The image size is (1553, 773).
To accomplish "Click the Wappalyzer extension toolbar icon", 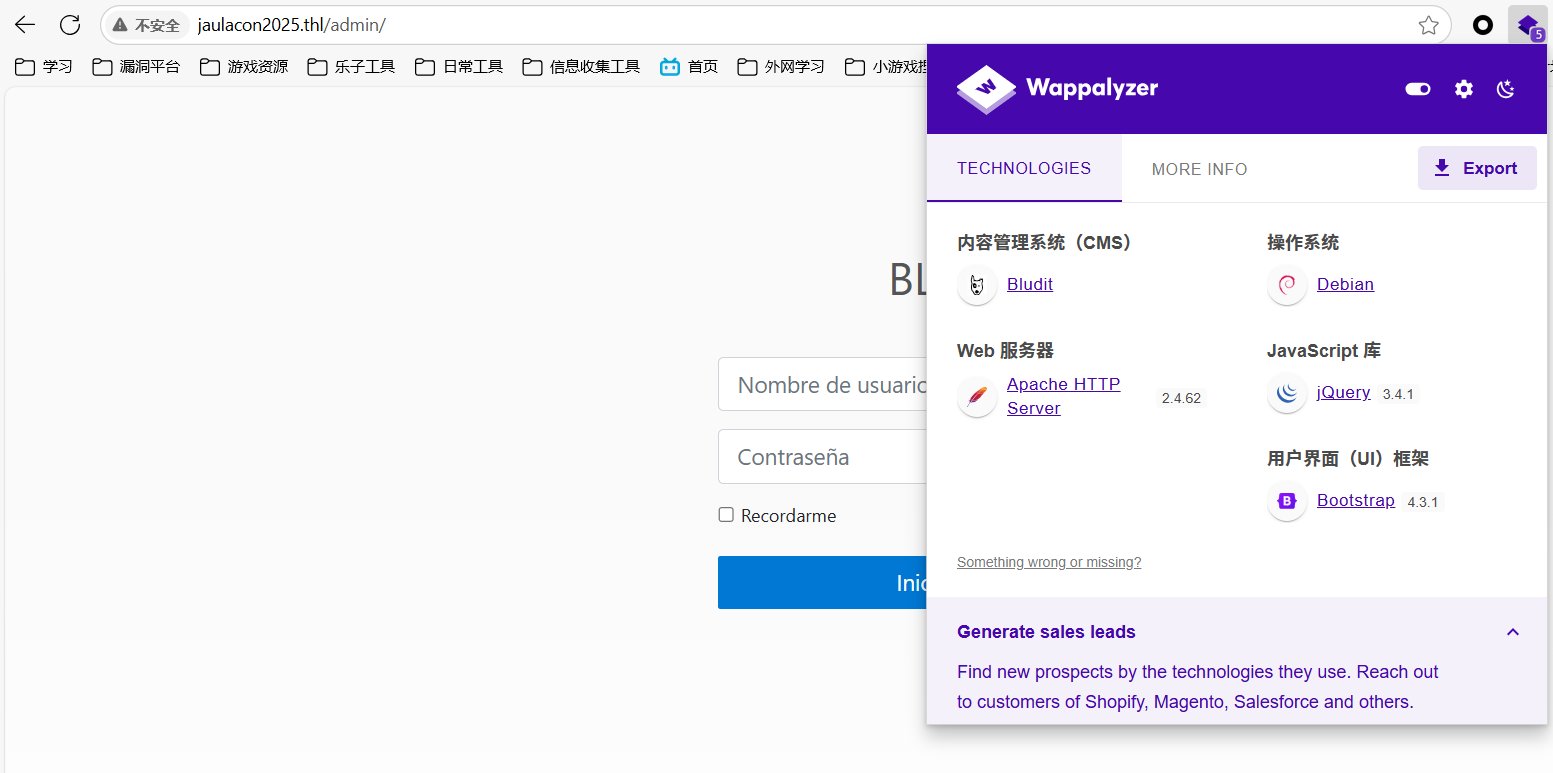I will (1528, 25).
